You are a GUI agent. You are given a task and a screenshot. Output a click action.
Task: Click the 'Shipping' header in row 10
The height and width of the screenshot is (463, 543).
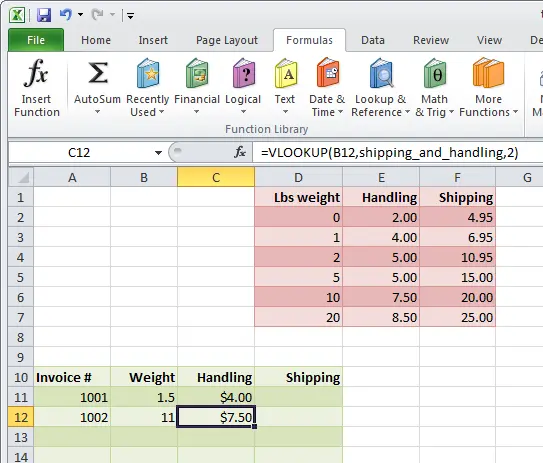pos(299,377)
